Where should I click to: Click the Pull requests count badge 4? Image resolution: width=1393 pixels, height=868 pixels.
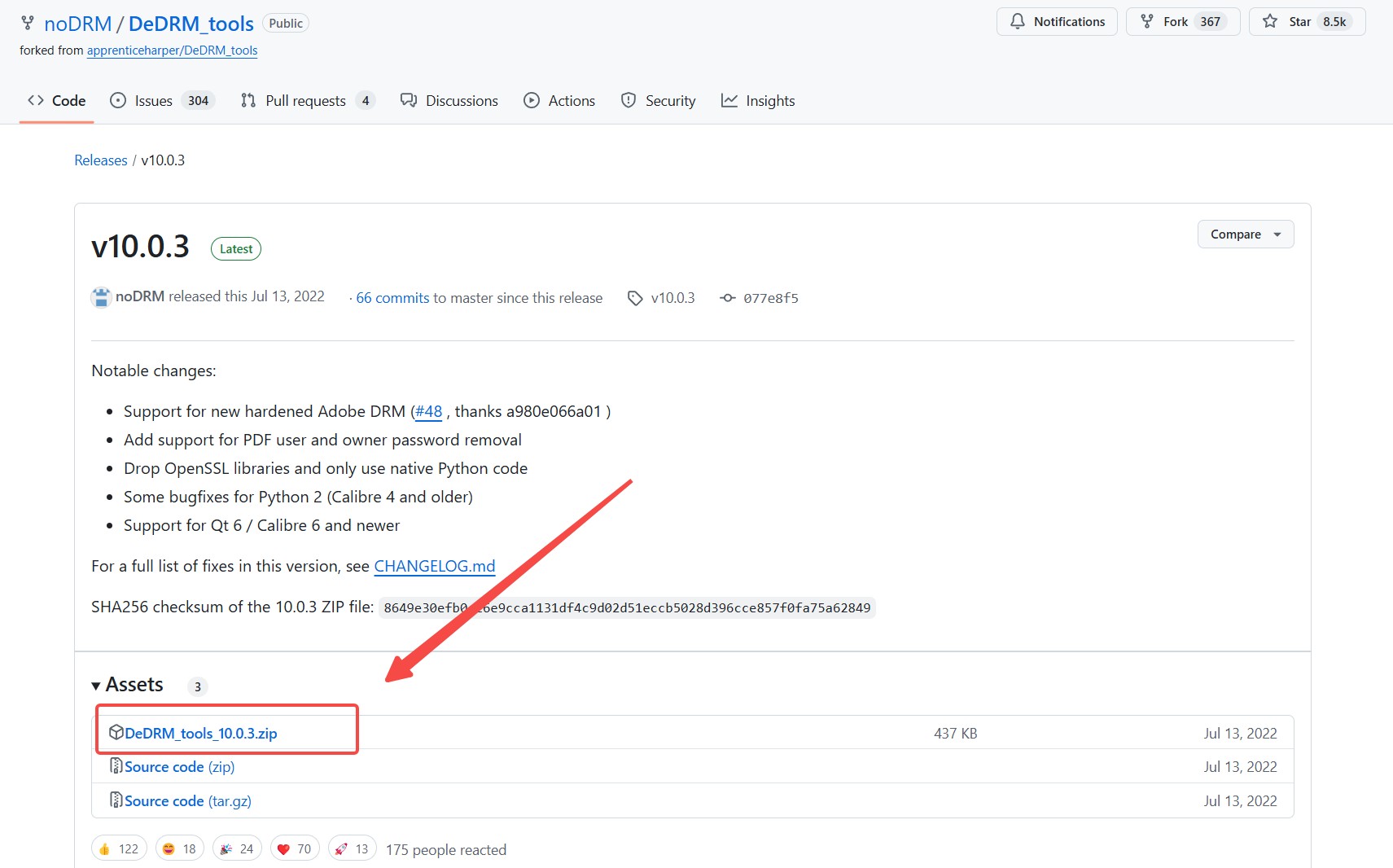click(366, 101)
